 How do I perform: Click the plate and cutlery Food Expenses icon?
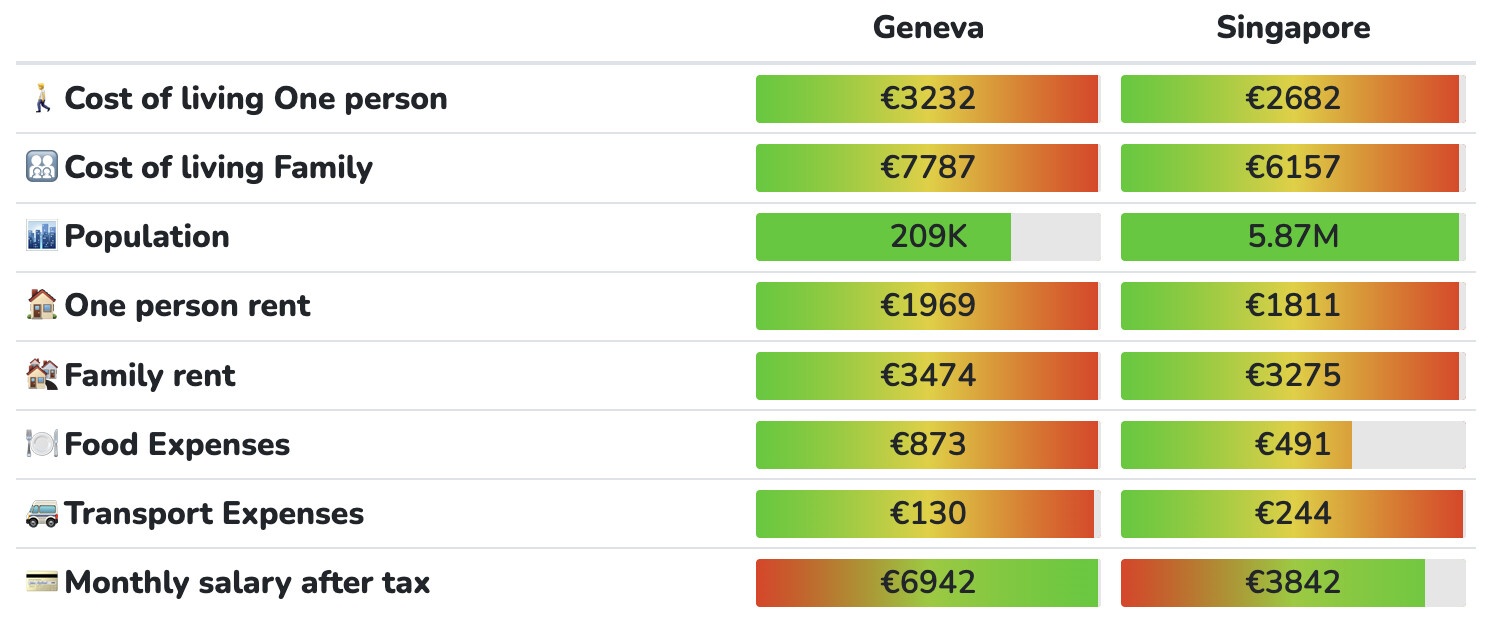pyautogui.click(x=42, y=444)
